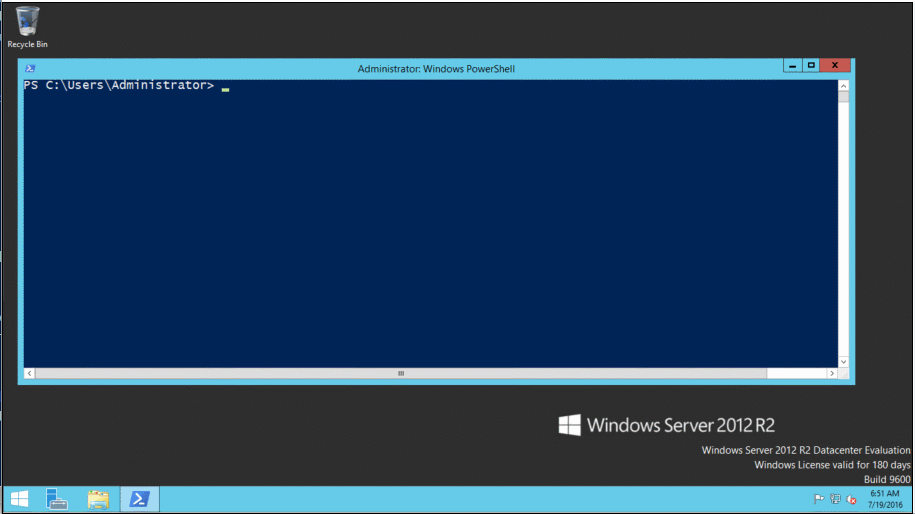Image resolution: width=915 pixels, height=514 pixels.
Task: Open the Recycle Bin desktop icon
Action: (x=27, y=27)
